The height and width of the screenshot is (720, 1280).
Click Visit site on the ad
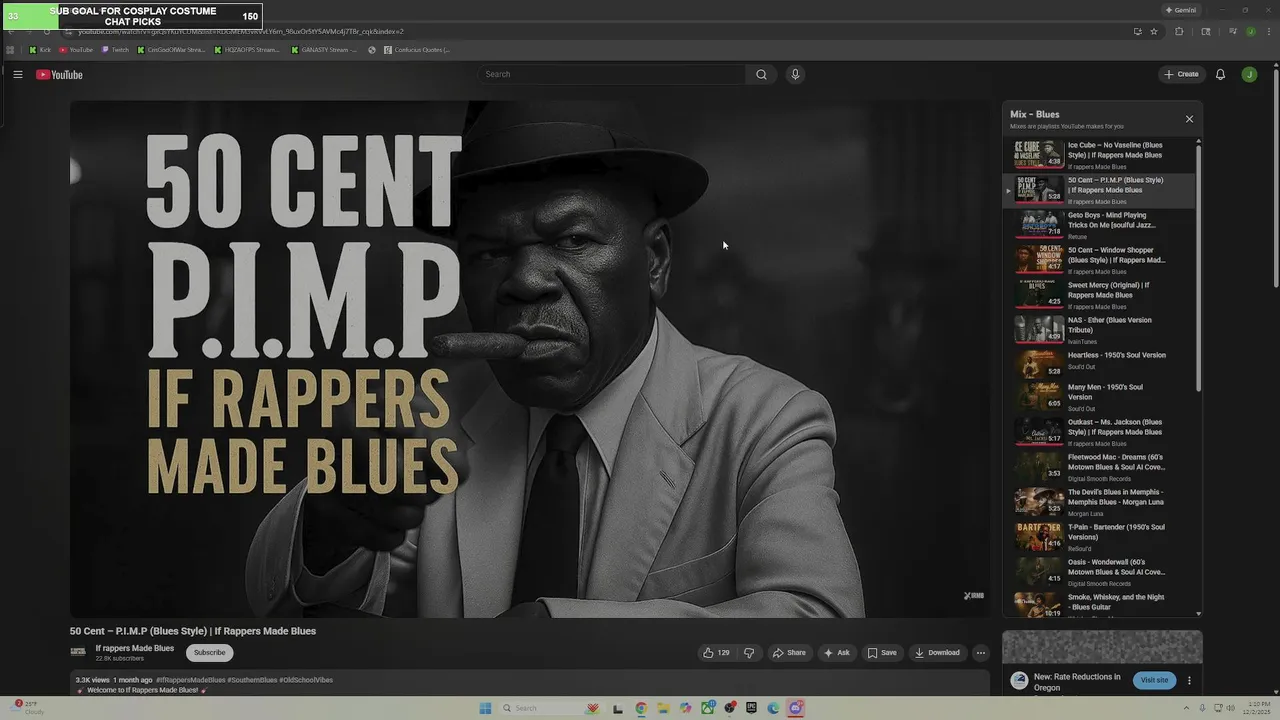pyautogui.click(x=1154, y=680)
